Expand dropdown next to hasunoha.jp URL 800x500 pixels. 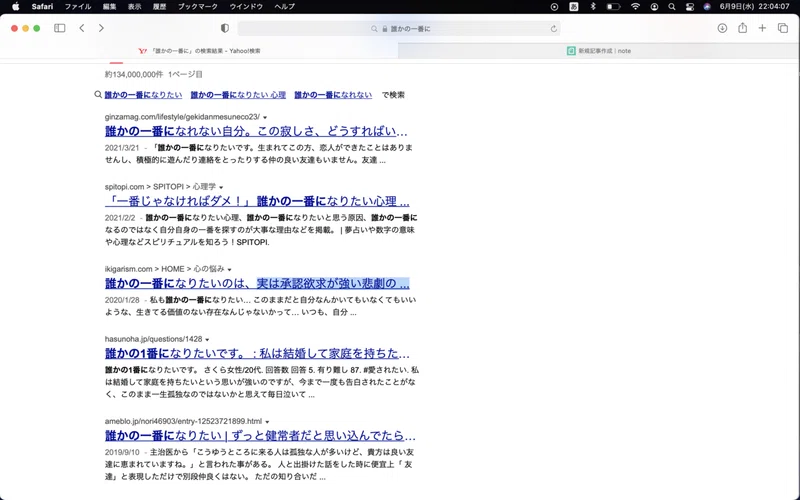coord(207,340)
